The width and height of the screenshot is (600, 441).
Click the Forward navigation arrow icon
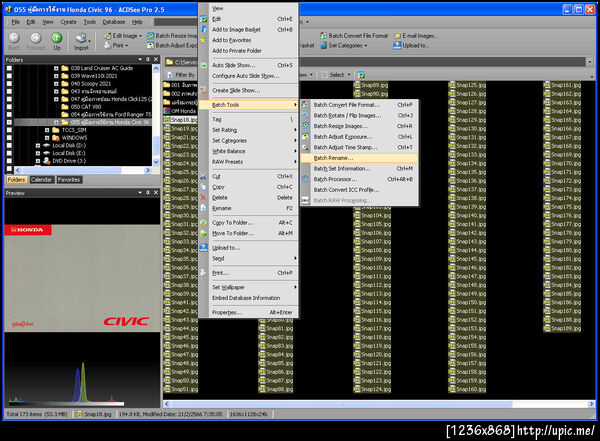[x=36, y=38]
